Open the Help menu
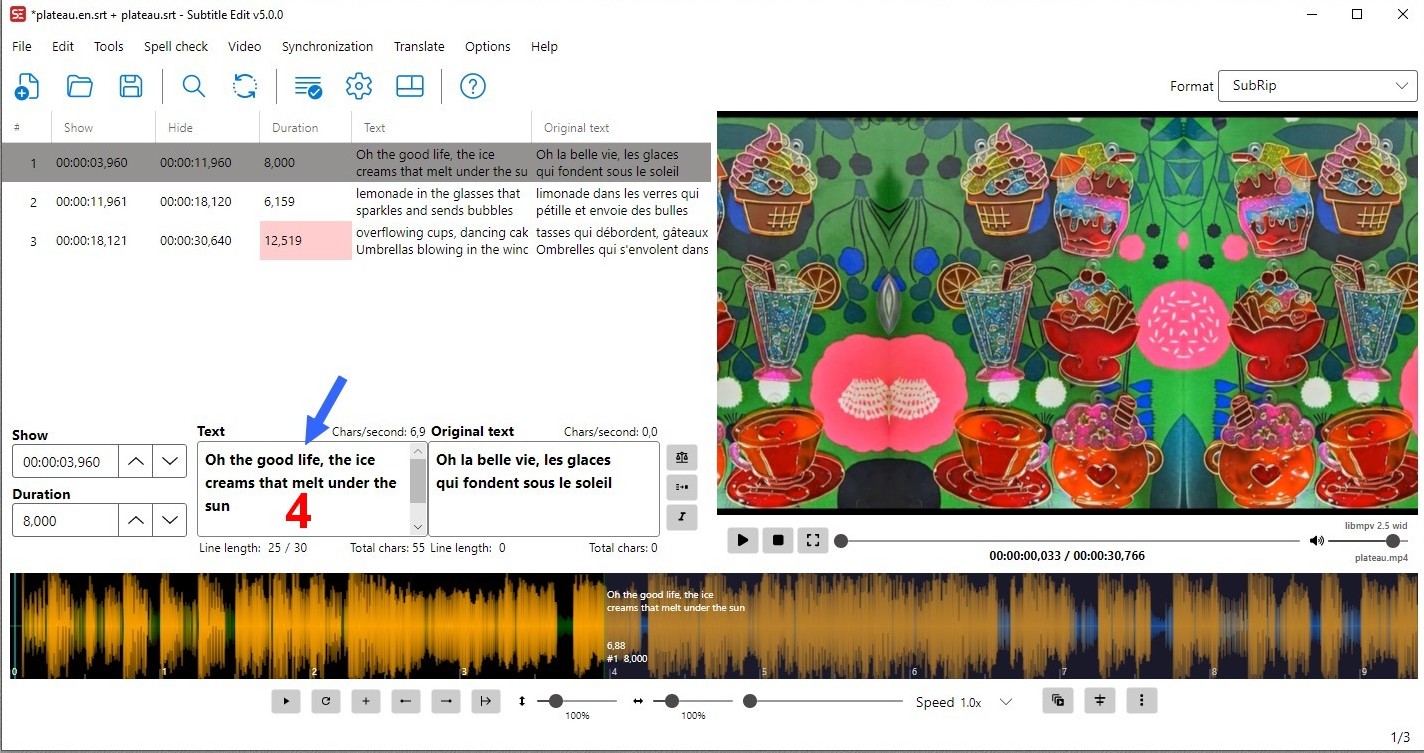This screenshot has width=1424, height=753. [x=544, y=46]
